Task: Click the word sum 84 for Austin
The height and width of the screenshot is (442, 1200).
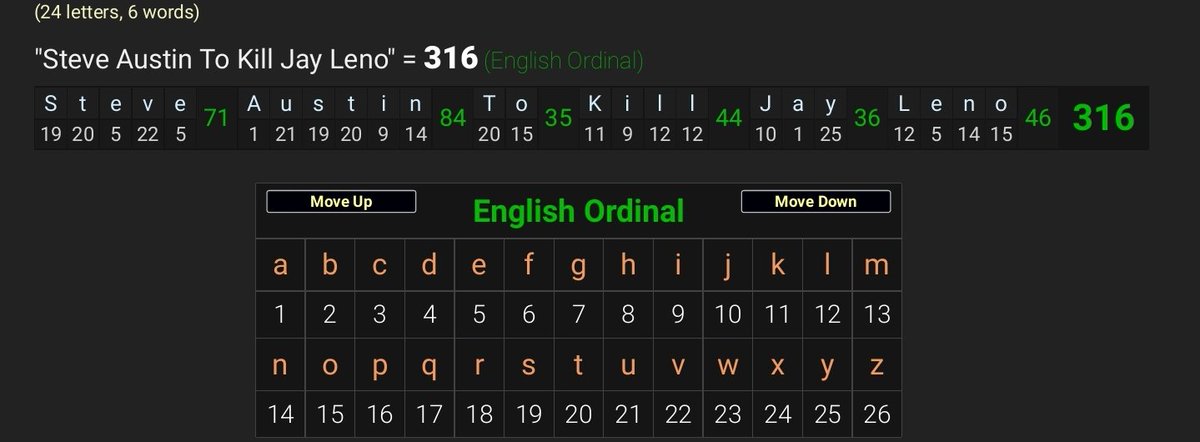Action: pos(453,118)
